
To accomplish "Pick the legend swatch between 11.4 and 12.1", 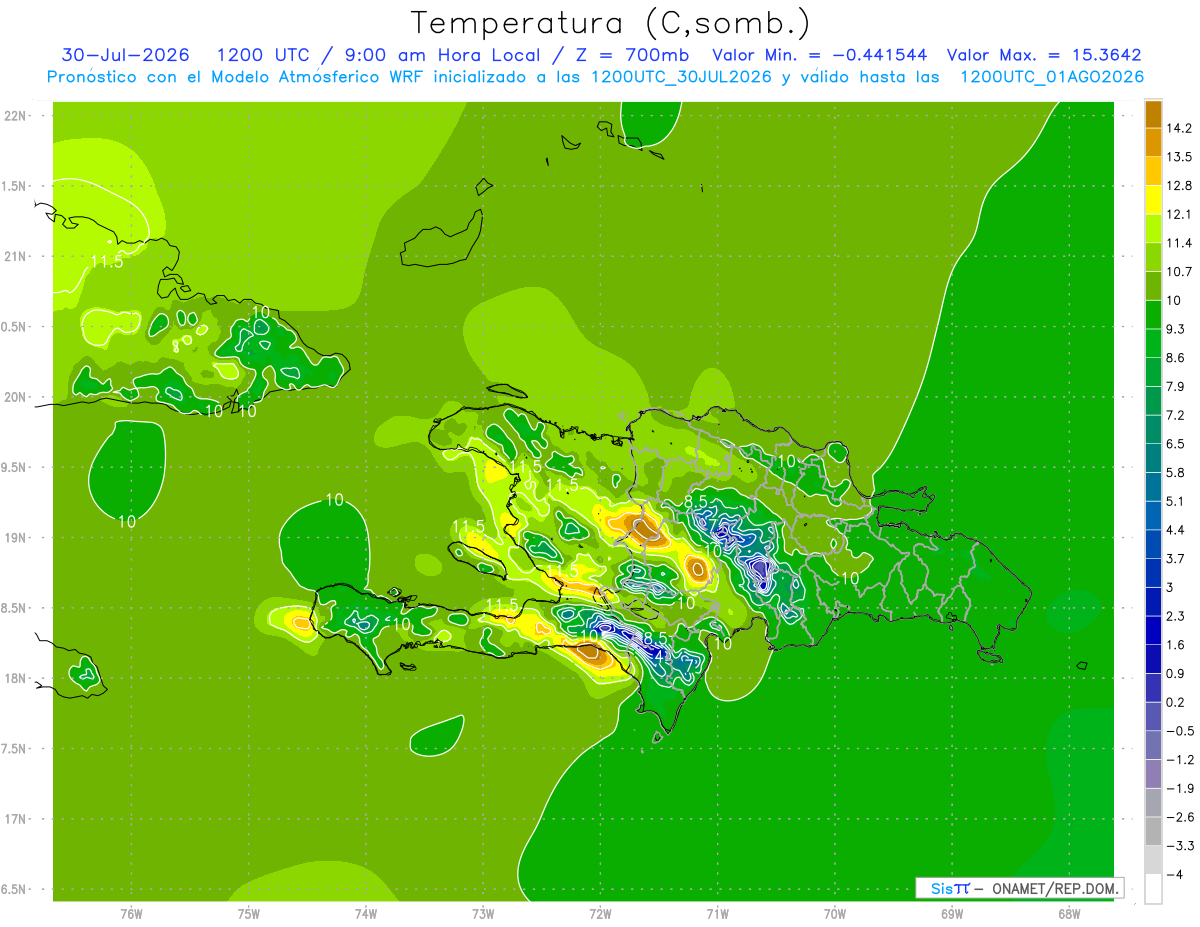I will [1153, 228].
